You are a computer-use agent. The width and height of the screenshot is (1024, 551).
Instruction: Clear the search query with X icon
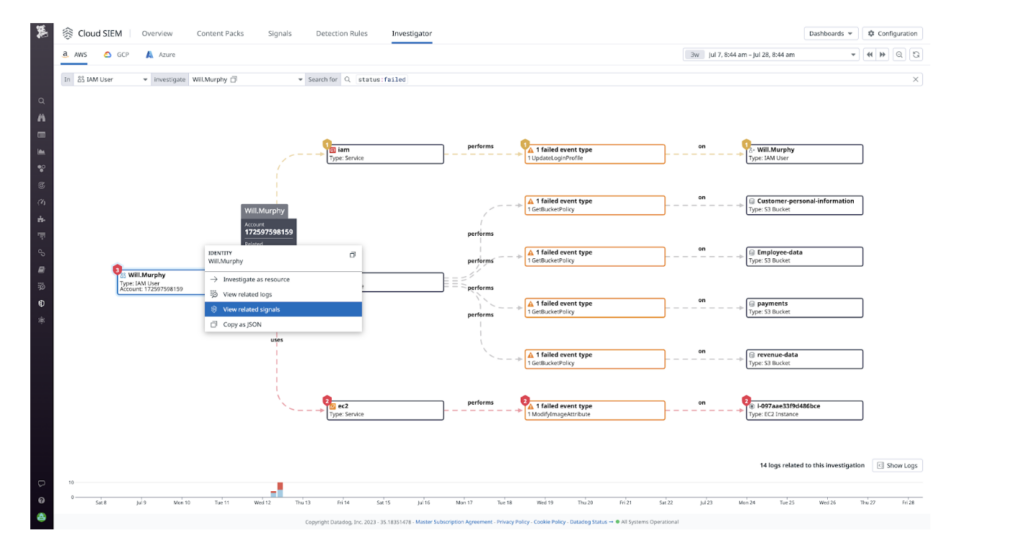[x=916, y=80]
